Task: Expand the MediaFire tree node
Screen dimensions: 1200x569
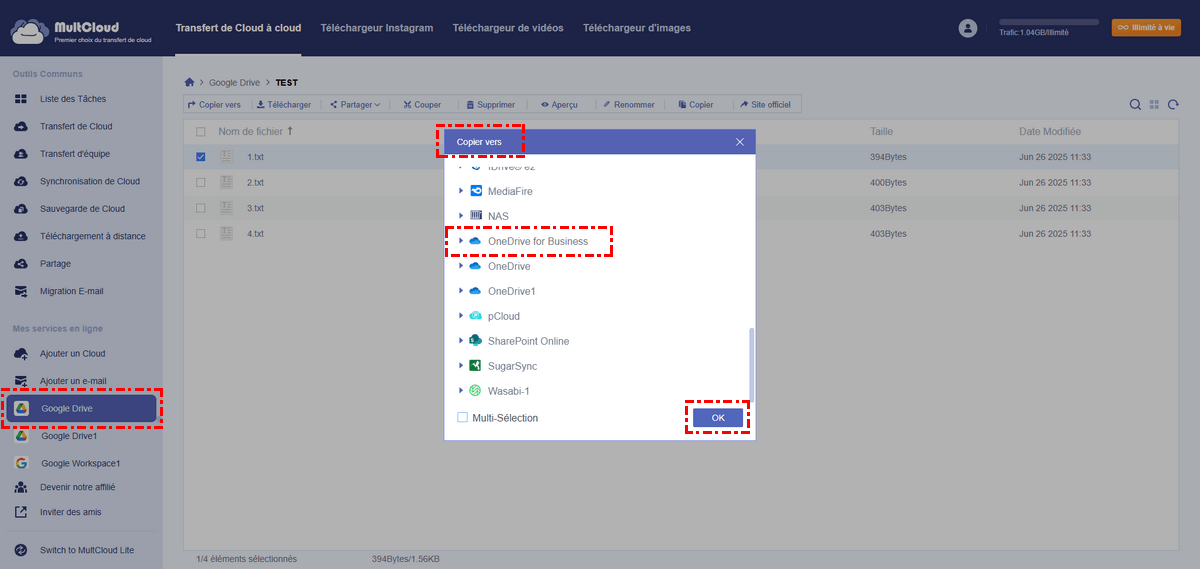Action: pos(461,191)
